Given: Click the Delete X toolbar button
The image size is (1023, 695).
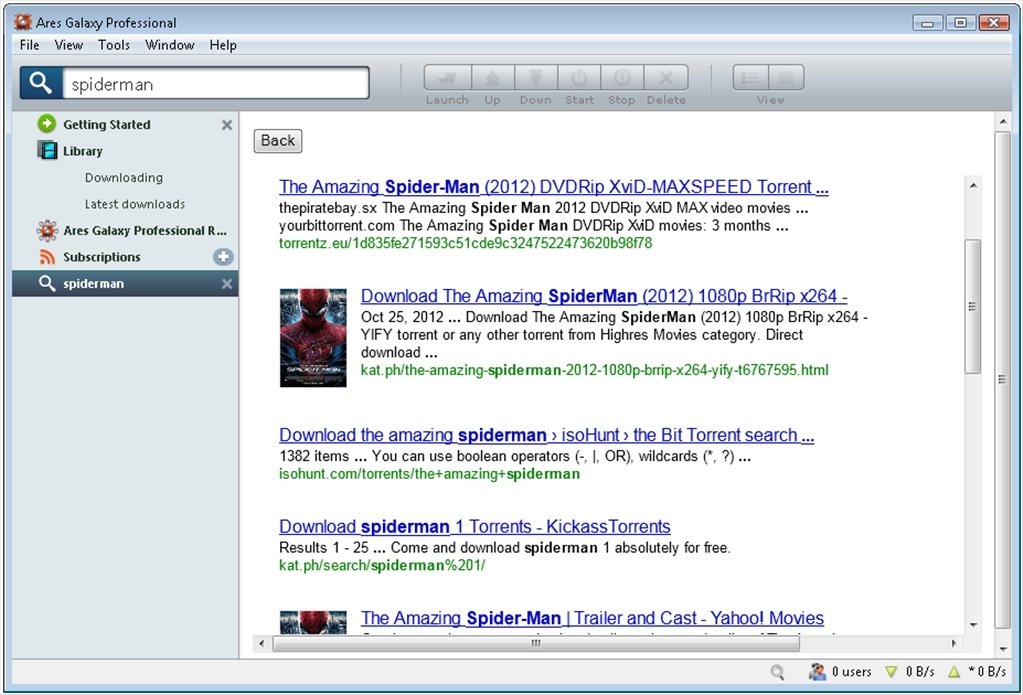Looking at the screenshot, I should tap(666, 78).
